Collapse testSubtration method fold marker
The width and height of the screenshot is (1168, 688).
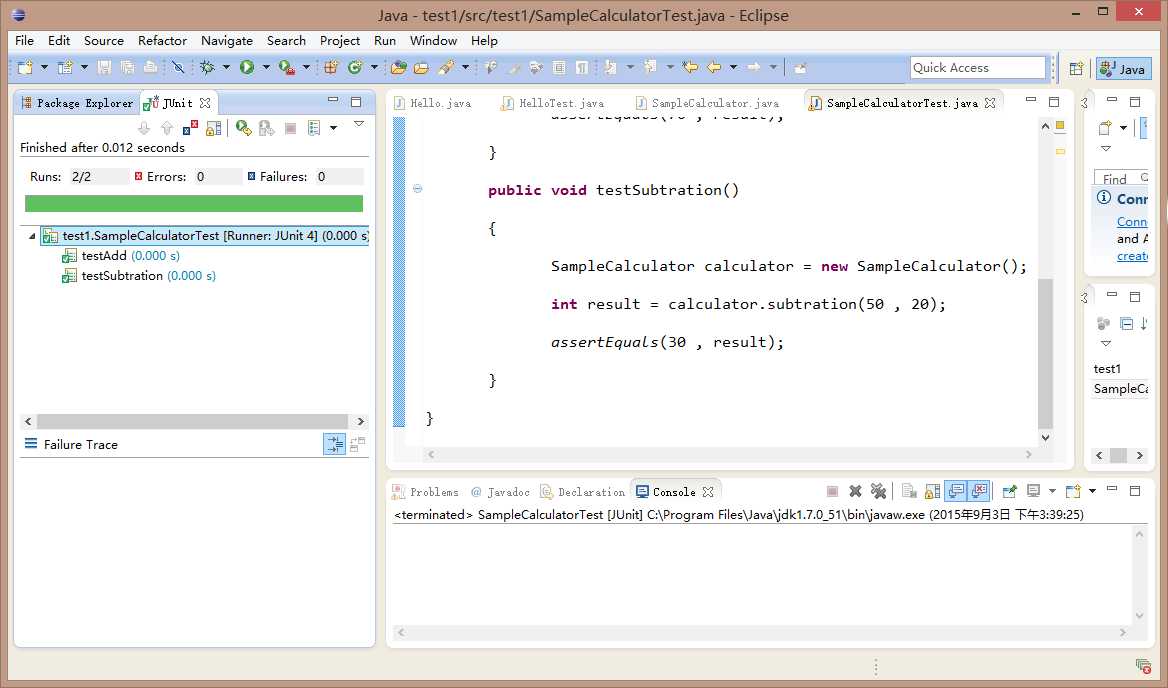click(418, 189)
